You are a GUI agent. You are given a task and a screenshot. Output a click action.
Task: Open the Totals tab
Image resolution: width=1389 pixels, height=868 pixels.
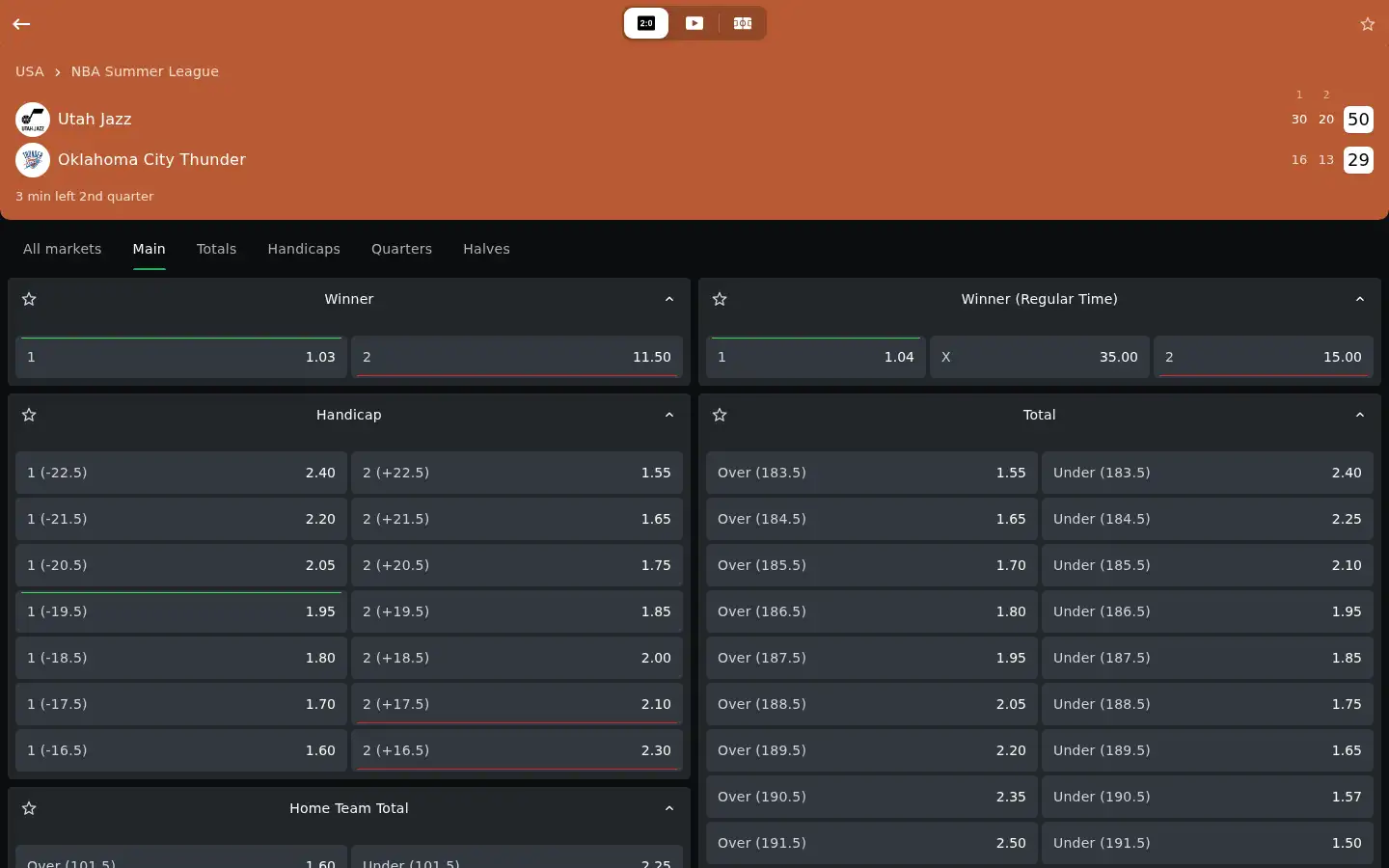pos(216,249)
